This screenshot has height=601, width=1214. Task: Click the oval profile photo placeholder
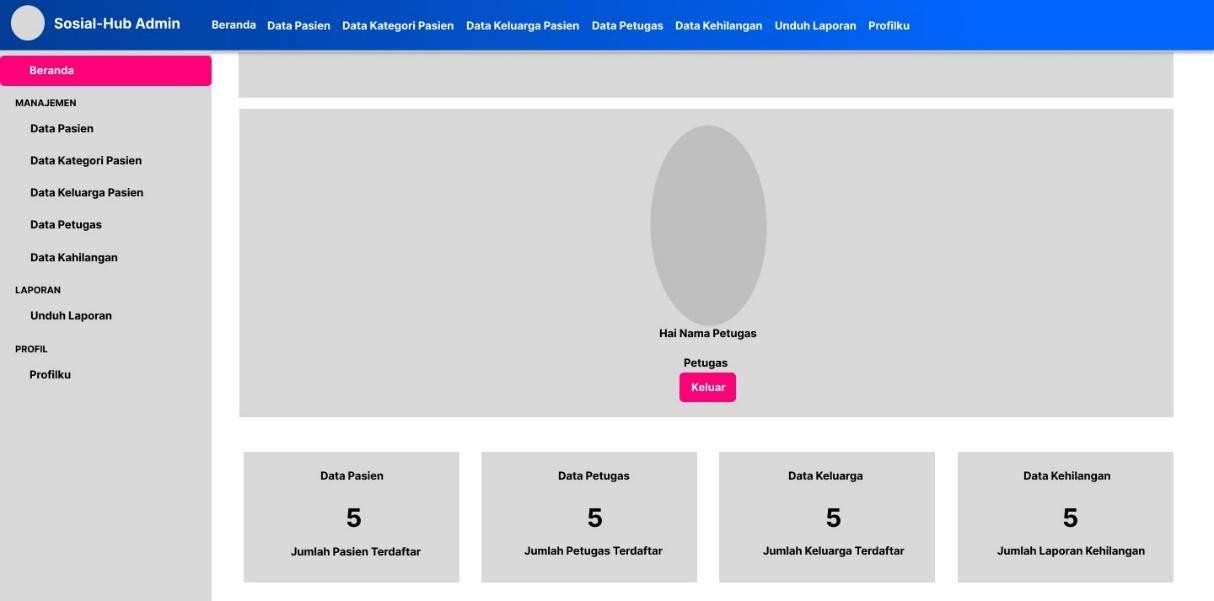[x=708, y=224]
